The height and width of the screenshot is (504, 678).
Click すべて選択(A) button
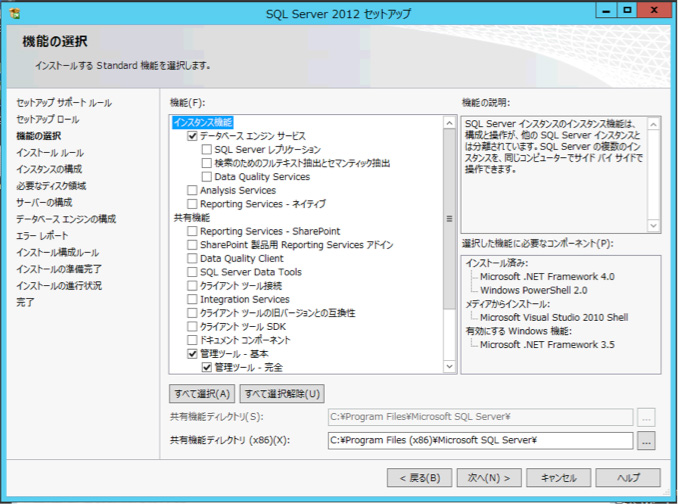click(202, 394)
